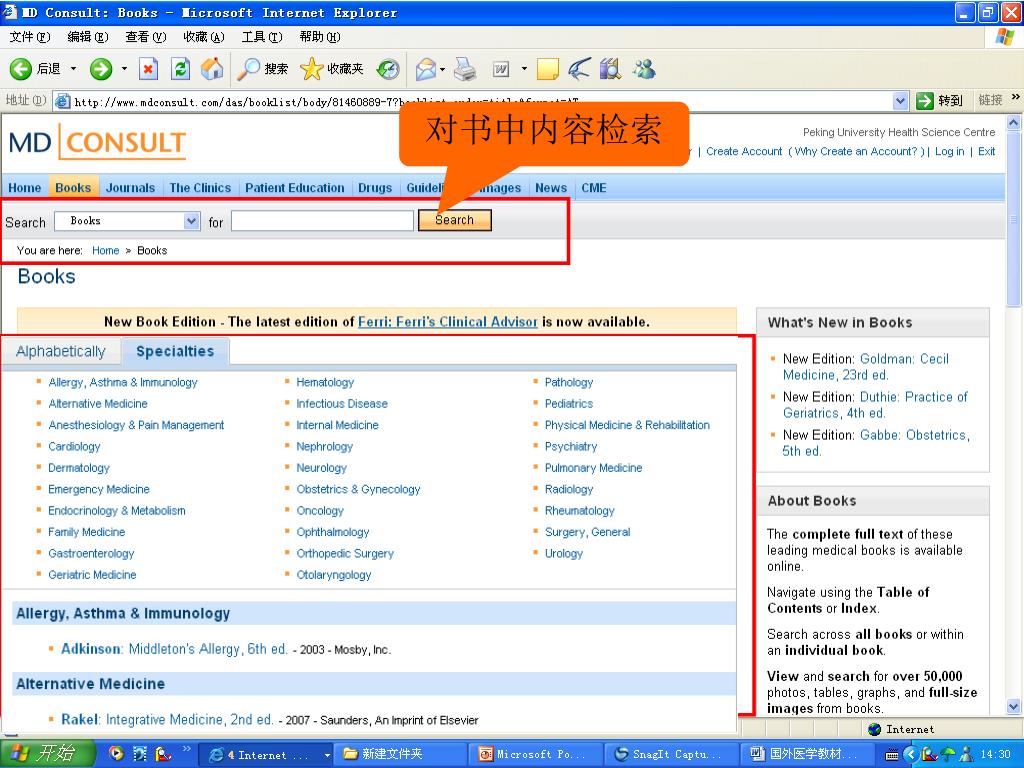Open the 收藏(A) menu
The width and height of the screenshot is (1024, 768).
pos(204,37)
